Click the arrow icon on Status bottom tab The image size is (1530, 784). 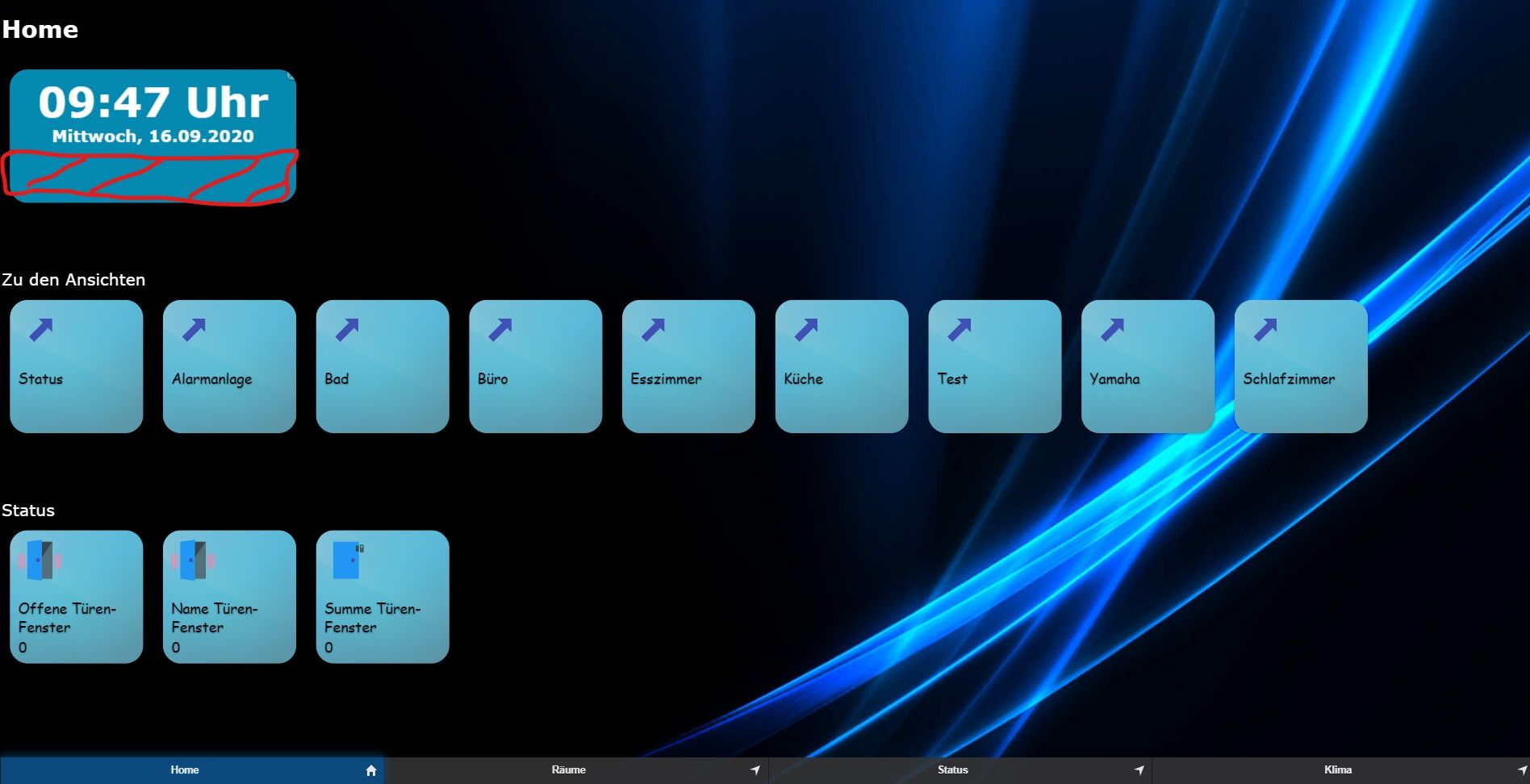click(x=1139, y=770)
